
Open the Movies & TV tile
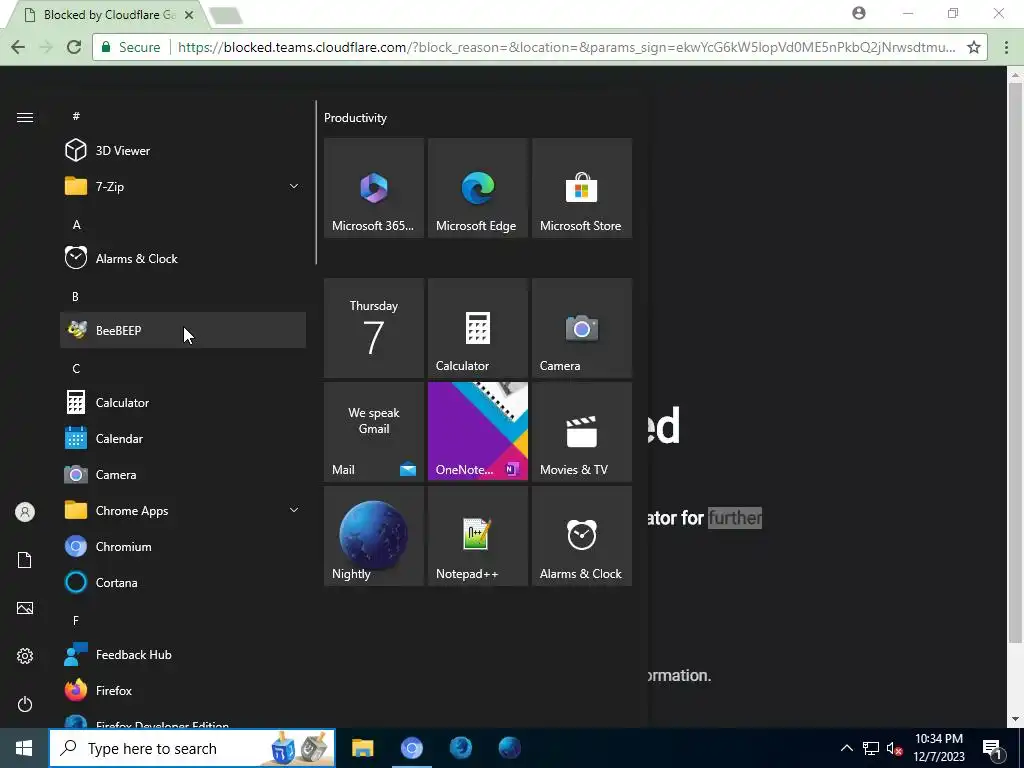(582, 432)
